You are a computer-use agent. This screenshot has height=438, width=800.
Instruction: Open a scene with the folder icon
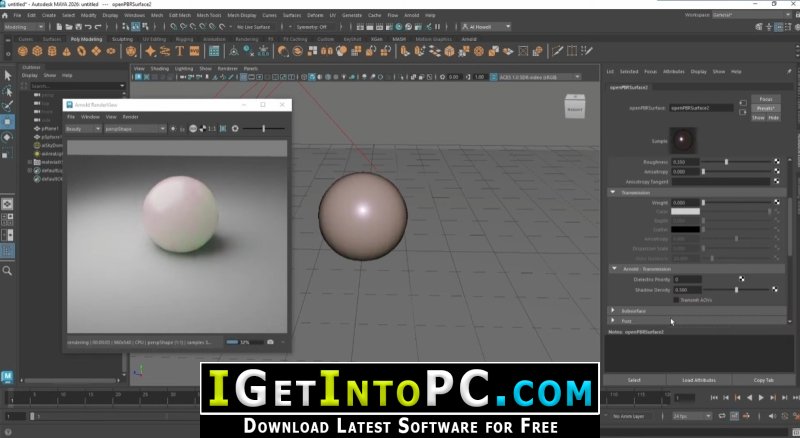coord(69,27)
